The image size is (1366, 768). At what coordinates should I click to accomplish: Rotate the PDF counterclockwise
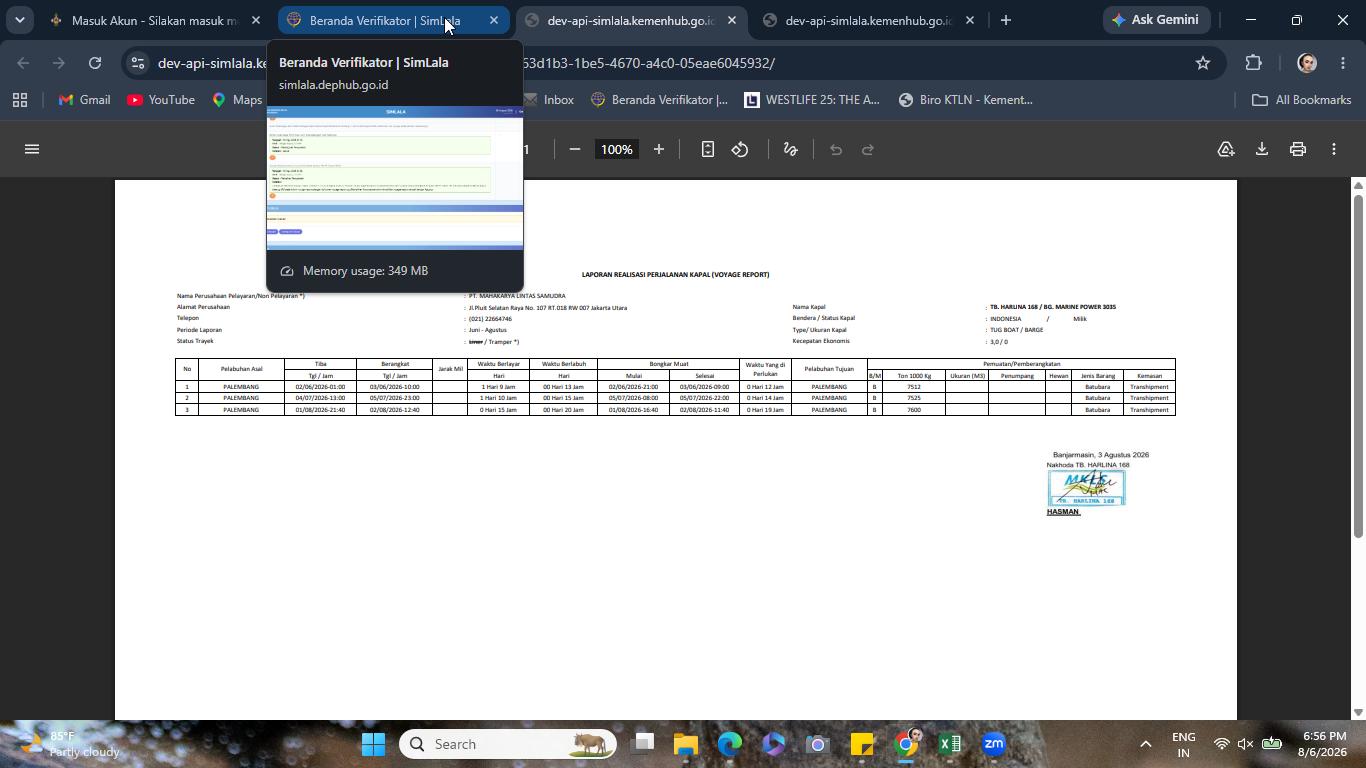[740, 149]
